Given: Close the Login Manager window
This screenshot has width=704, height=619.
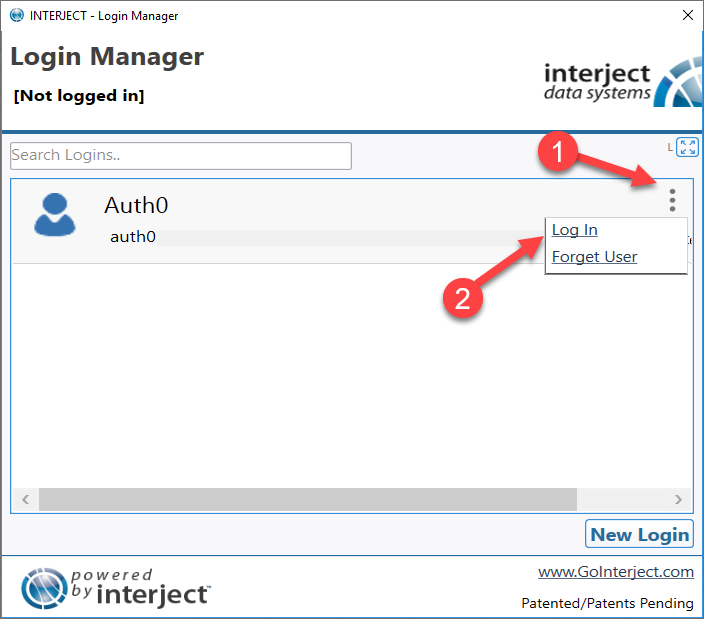Looking at the screenshot, I should [x=687, y=15].
